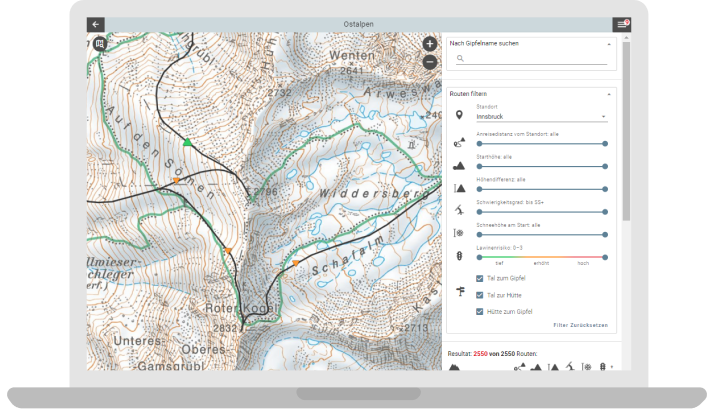Click the right Lawinenrisiko slider handle
This screenshot has height=409, width=718.
[605, 257]
